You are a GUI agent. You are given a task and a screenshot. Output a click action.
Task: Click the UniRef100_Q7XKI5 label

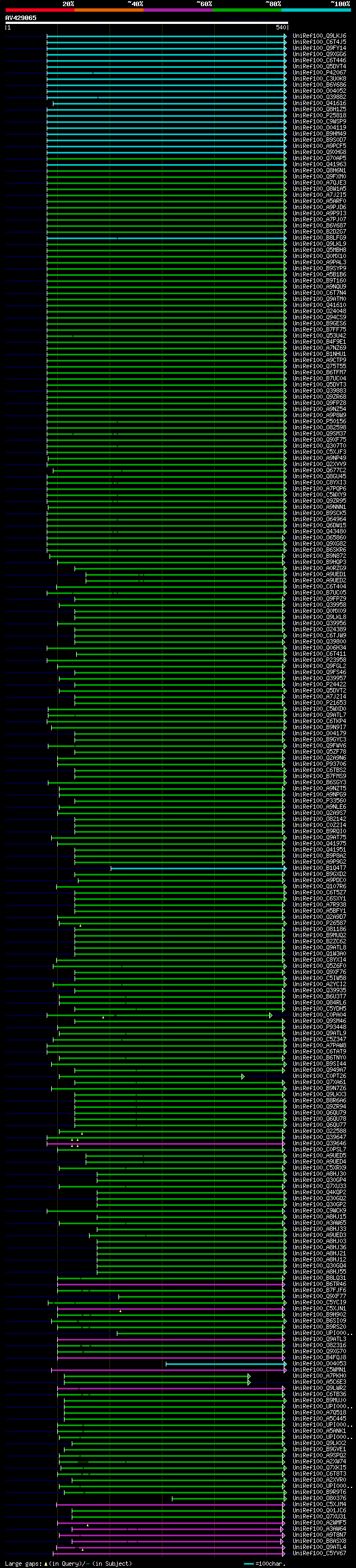319,1467
